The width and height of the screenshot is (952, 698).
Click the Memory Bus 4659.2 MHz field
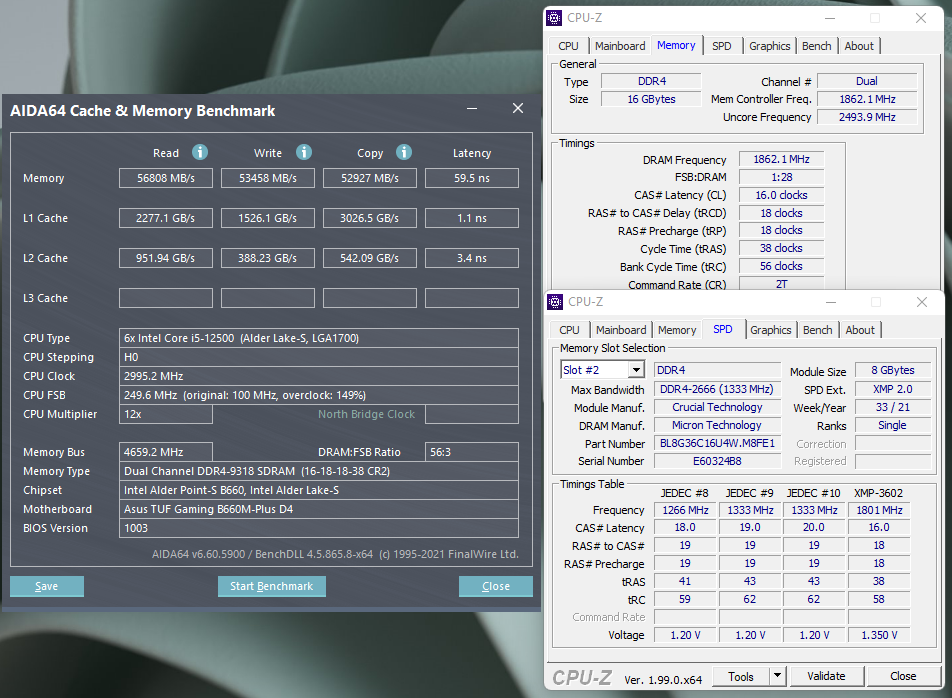pos(166,452)
